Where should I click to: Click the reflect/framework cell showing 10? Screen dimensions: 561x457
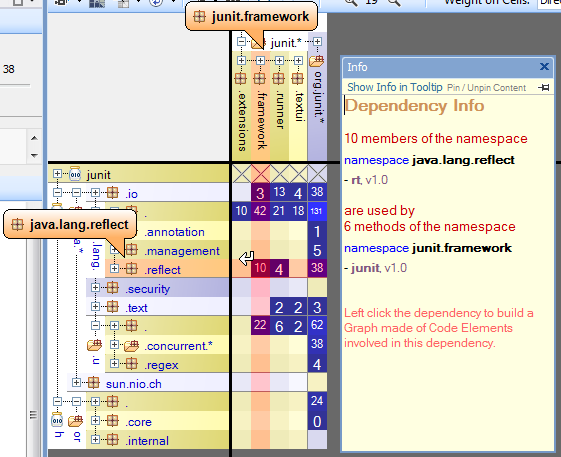(x=260, y=268)
